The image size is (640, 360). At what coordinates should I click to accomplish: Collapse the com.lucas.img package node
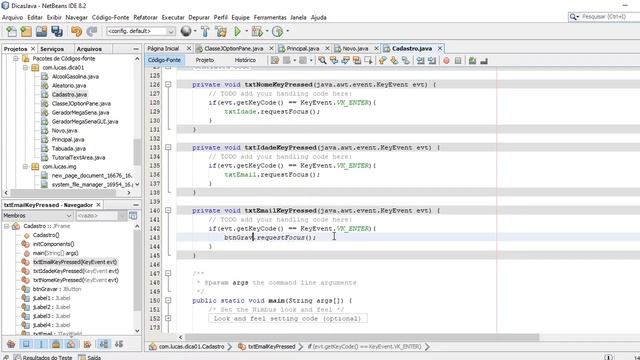pos(25,167)
